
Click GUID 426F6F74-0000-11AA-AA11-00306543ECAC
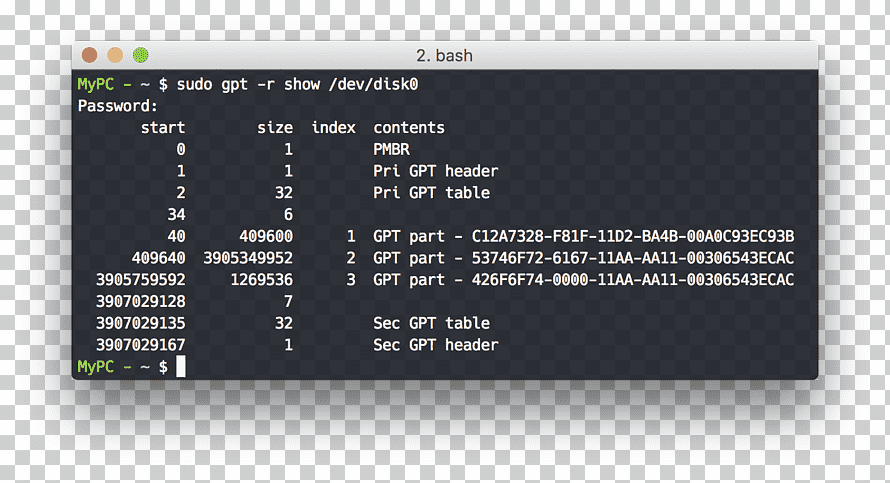pyautogui.click(x=633, y=279)
